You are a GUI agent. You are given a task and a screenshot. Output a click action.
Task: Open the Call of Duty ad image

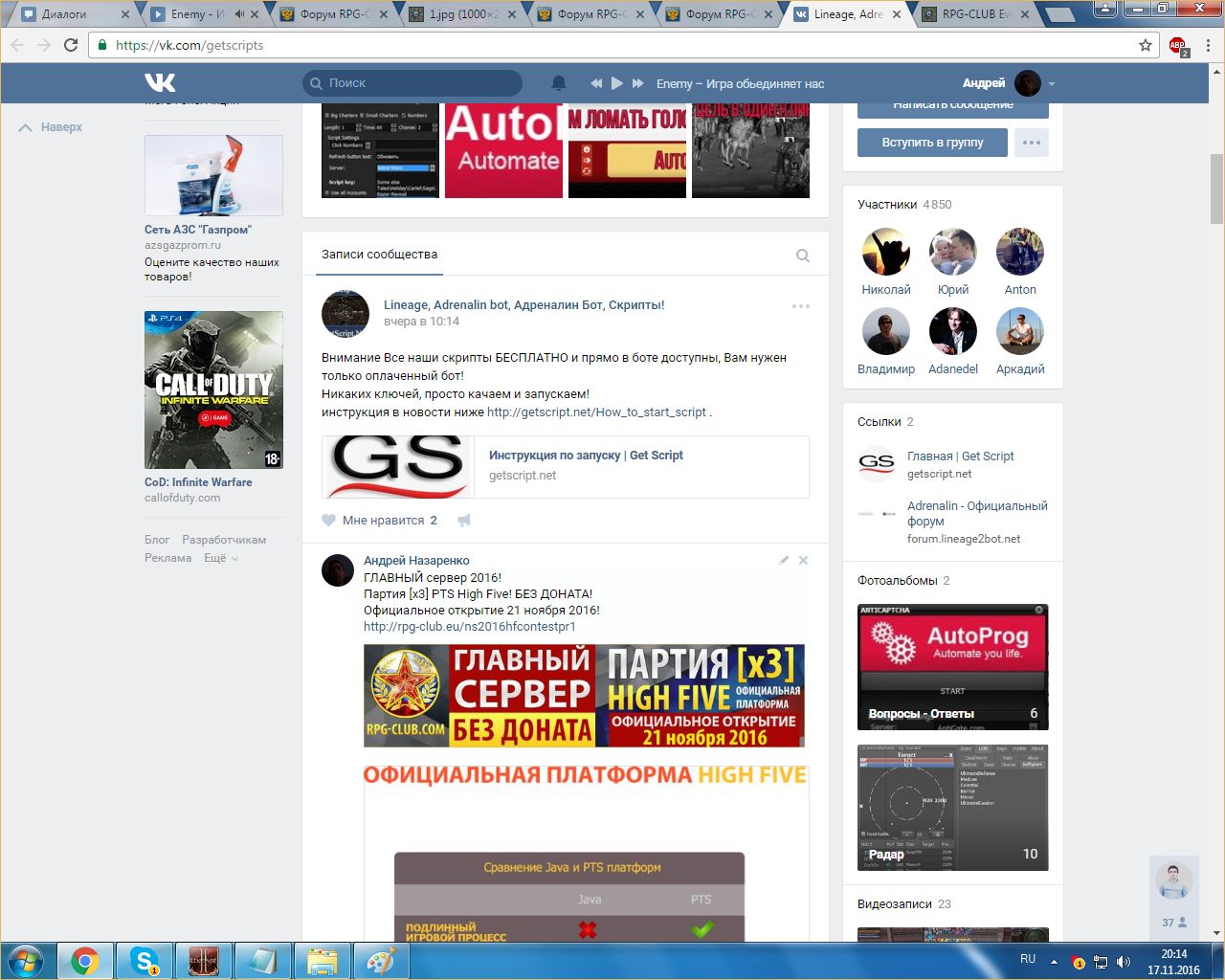pyautogui.click(x=213, y=390)
